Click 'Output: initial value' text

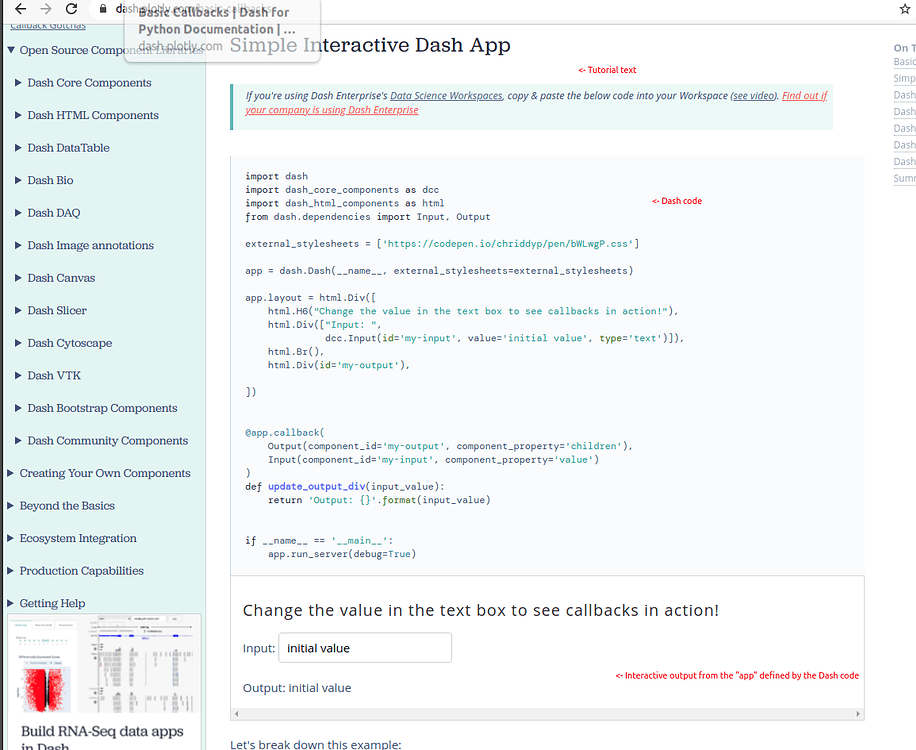[x=297, y=688]
